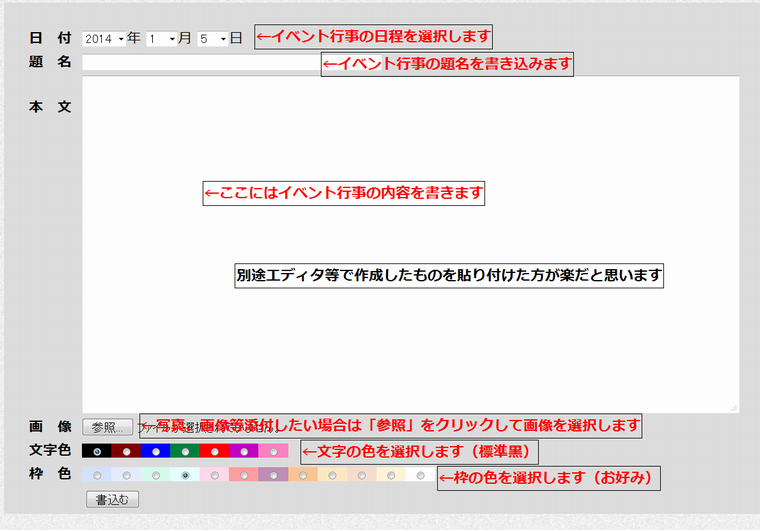
Task: Select the bright red text color option
Action: pyautogui.click(x=215, y=452)
